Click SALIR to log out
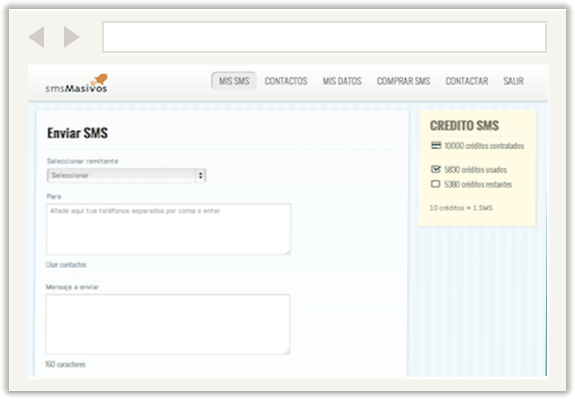575x399 pixels. [x=513, y=81]
